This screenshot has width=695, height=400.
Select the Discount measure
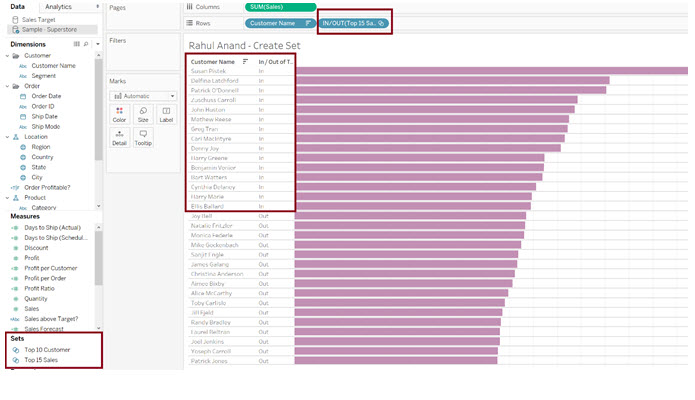pos(36,248)
